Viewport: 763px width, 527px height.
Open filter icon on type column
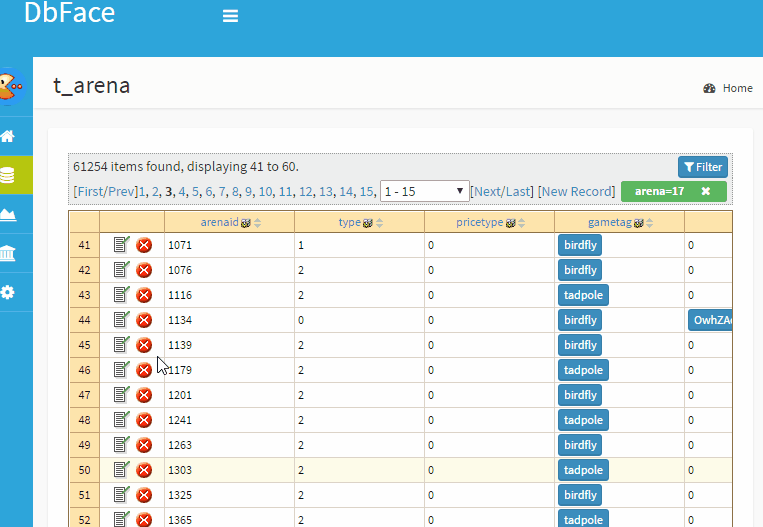[368, 223]
